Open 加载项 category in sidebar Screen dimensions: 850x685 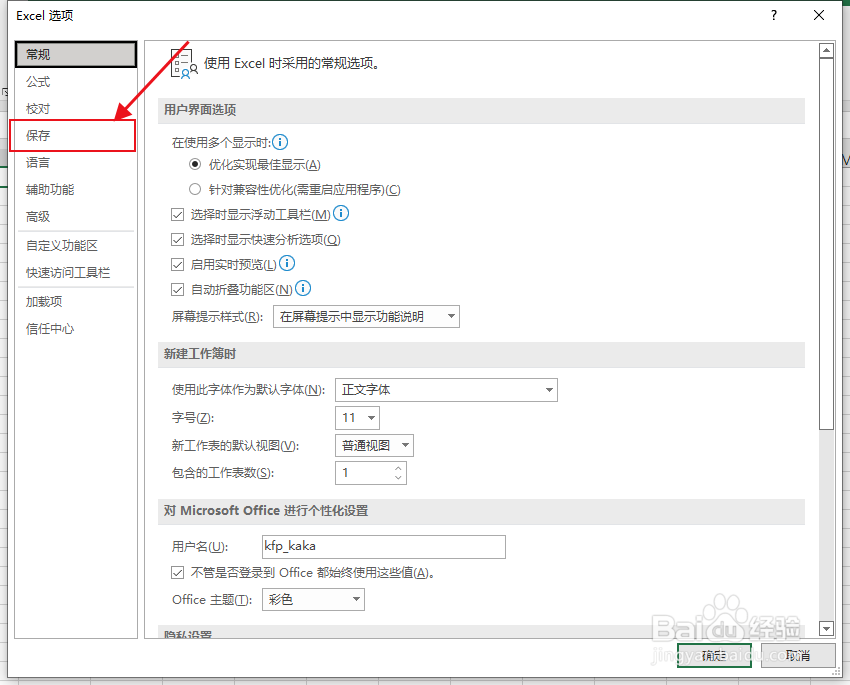[x=76, y=301]
